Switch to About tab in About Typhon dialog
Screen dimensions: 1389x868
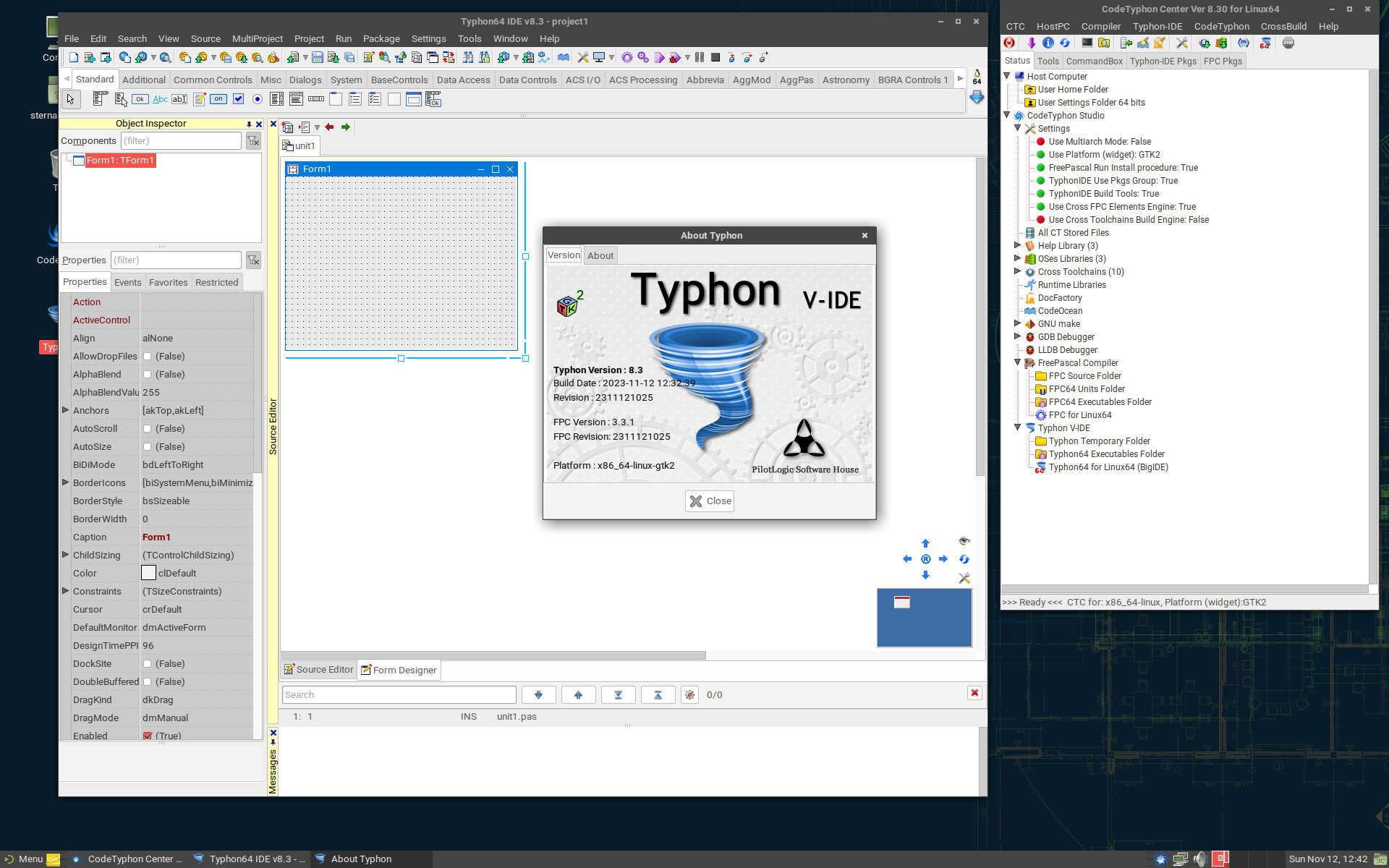click(600, 255)
